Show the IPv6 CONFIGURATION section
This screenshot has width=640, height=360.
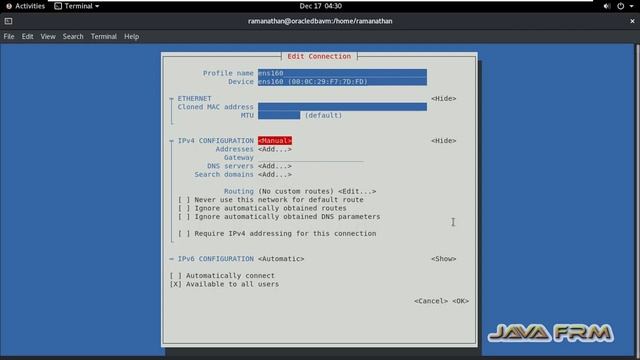(x=444, y=259)
